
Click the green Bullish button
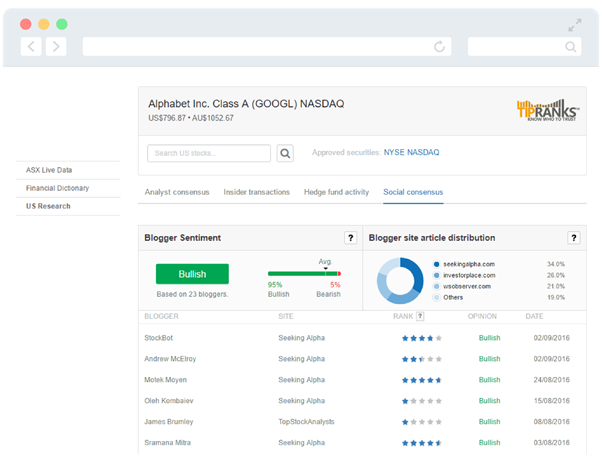pyautogui.click(x=192, y=274)
